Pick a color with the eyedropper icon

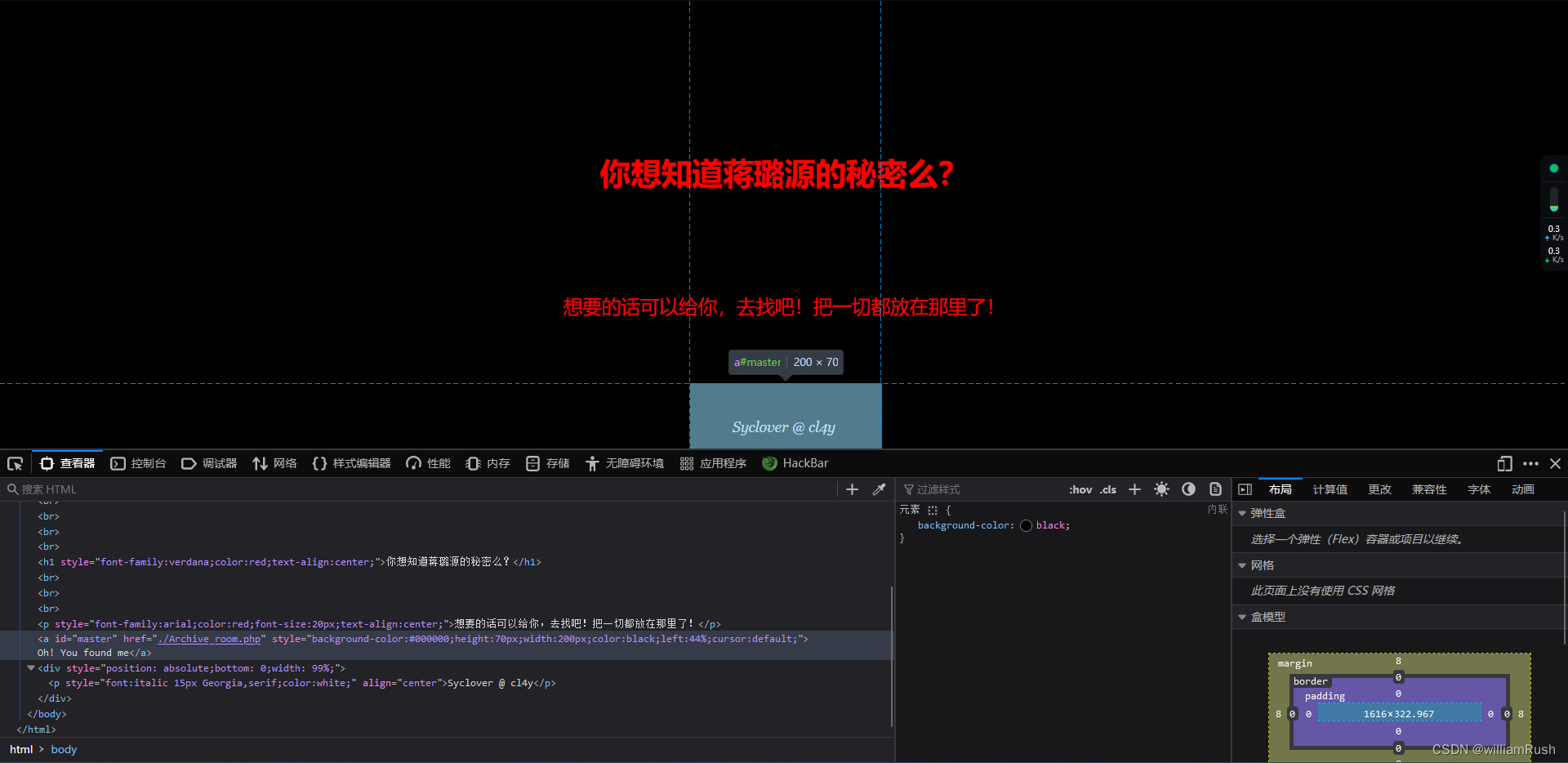click(x=879, y=489)
